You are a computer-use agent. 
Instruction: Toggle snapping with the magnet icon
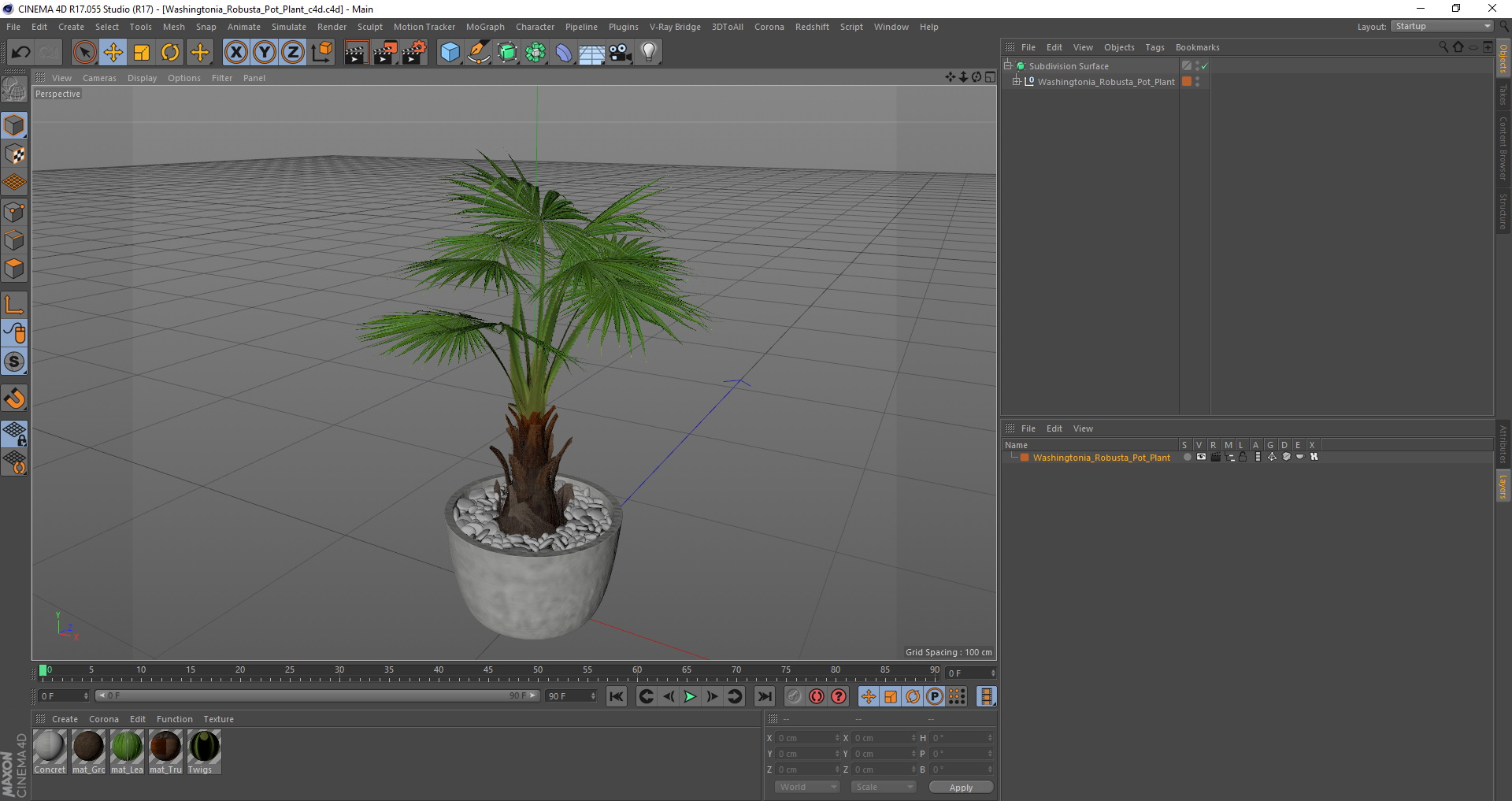(x=14, y=399)
